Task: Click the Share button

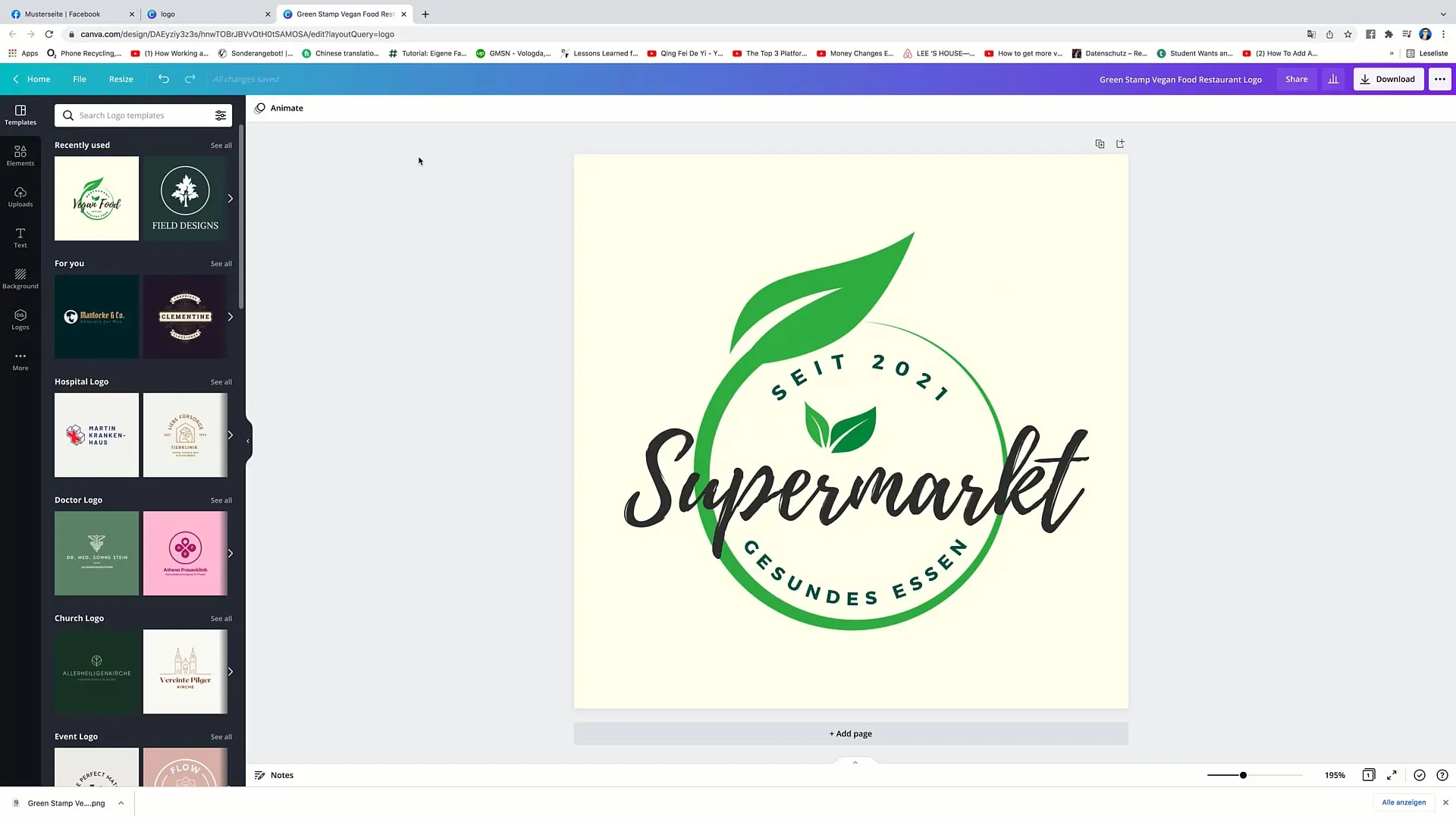Action: [1296, 79]
